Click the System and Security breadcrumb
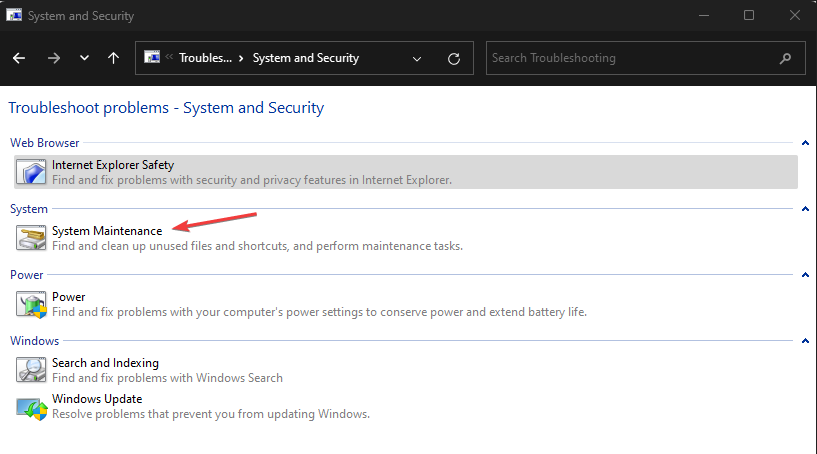Screen dimensions: 817x454 click(x=306, y=58)
